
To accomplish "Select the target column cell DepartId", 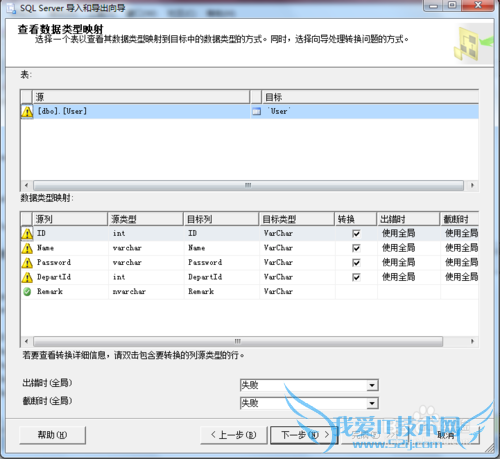I will (222, 277).
